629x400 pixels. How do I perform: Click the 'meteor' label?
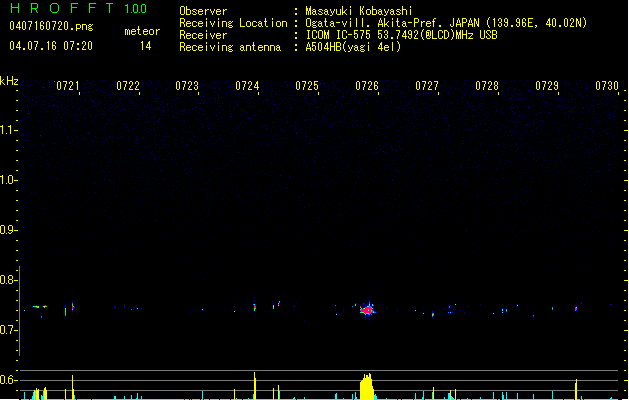click(x=142, y=31)
